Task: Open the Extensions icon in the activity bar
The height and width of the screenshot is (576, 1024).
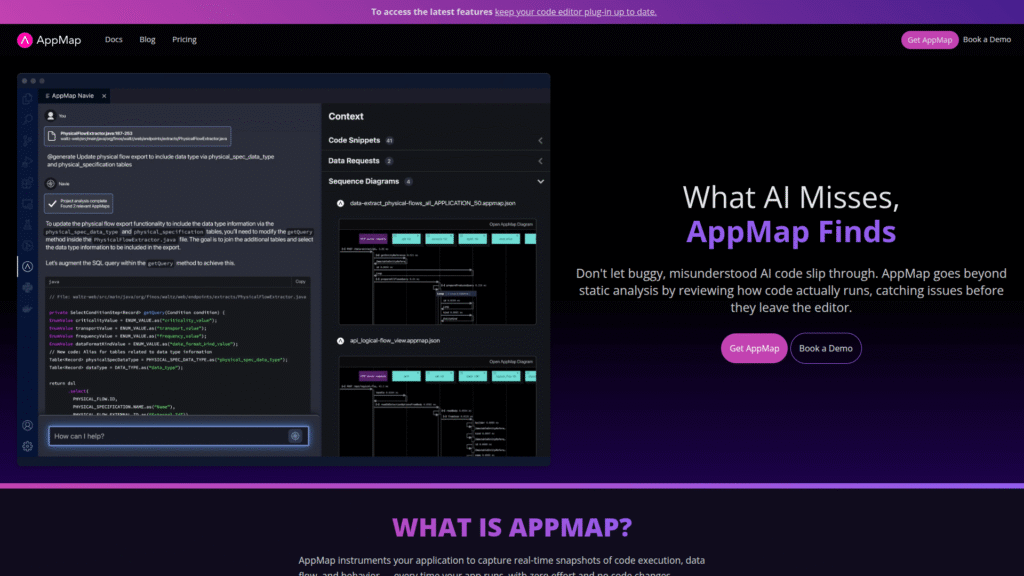Action: pos(28,182)
